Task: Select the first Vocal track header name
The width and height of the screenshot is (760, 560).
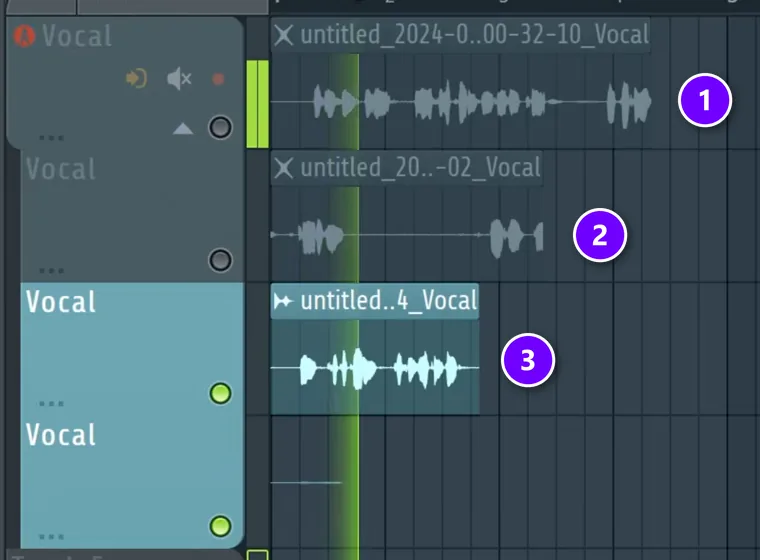Action: pyautogui.click(x=77, y=36)
